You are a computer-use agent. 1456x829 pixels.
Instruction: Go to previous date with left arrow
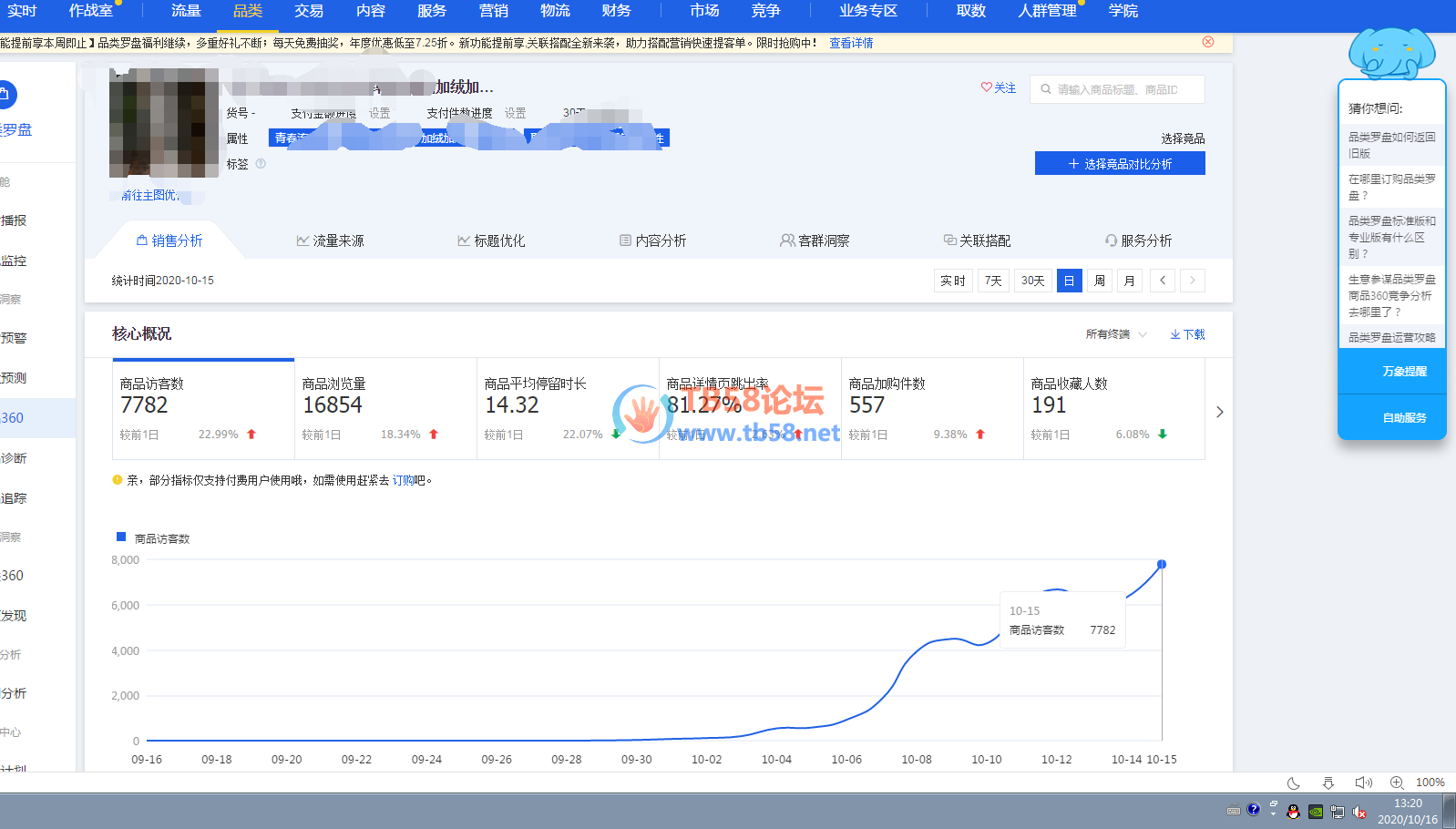point(1162,281)
